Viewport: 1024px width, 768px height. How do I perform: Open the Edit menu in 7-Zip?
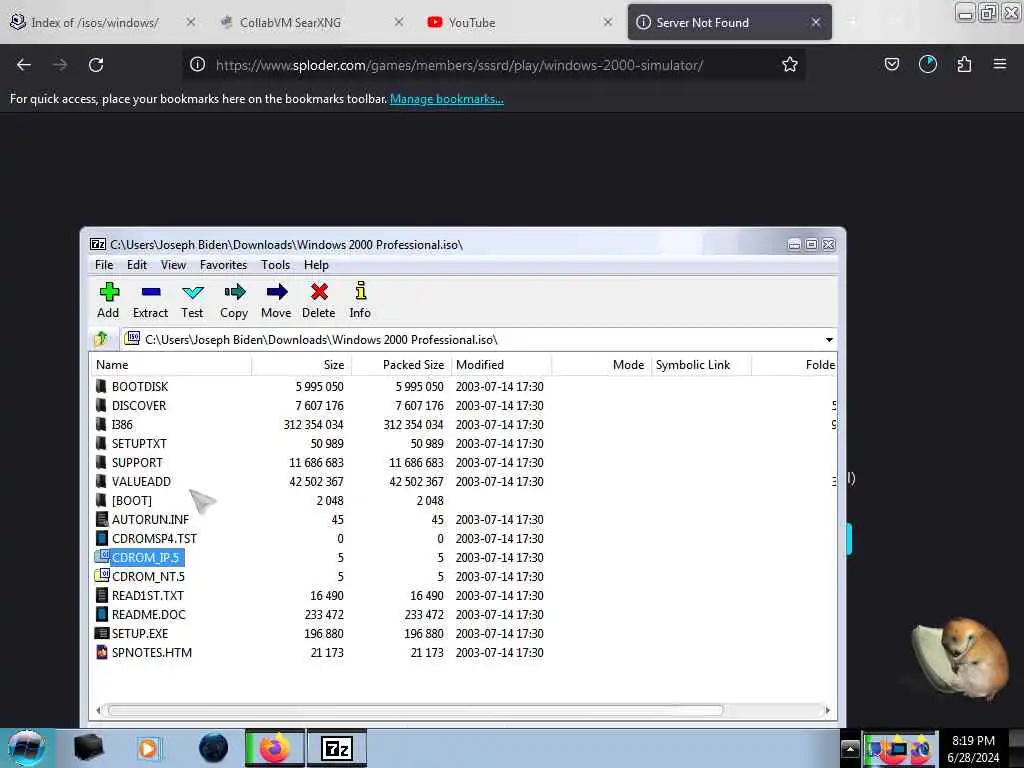point(136,264)
